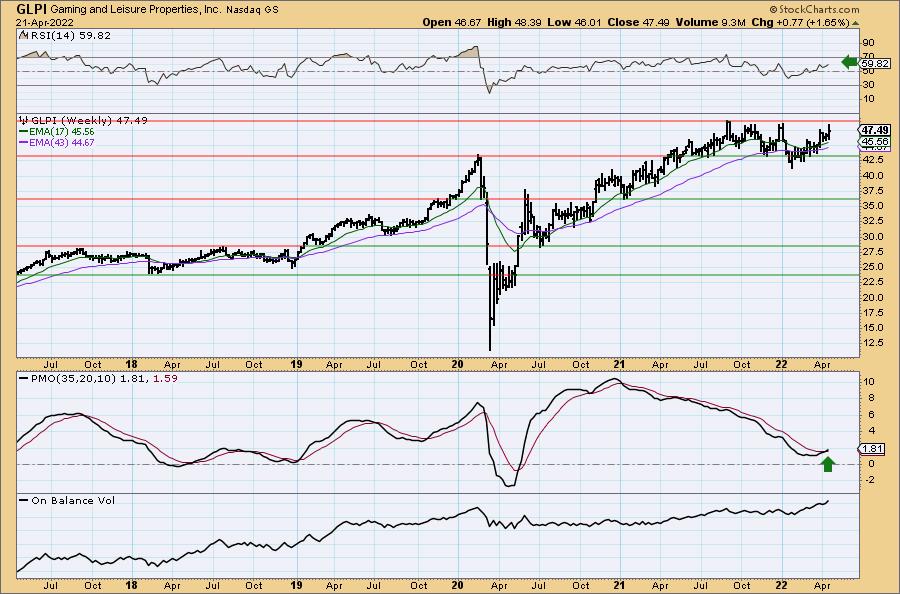Click the Open 46.67 value
The image size is (900, 594).
452,22
